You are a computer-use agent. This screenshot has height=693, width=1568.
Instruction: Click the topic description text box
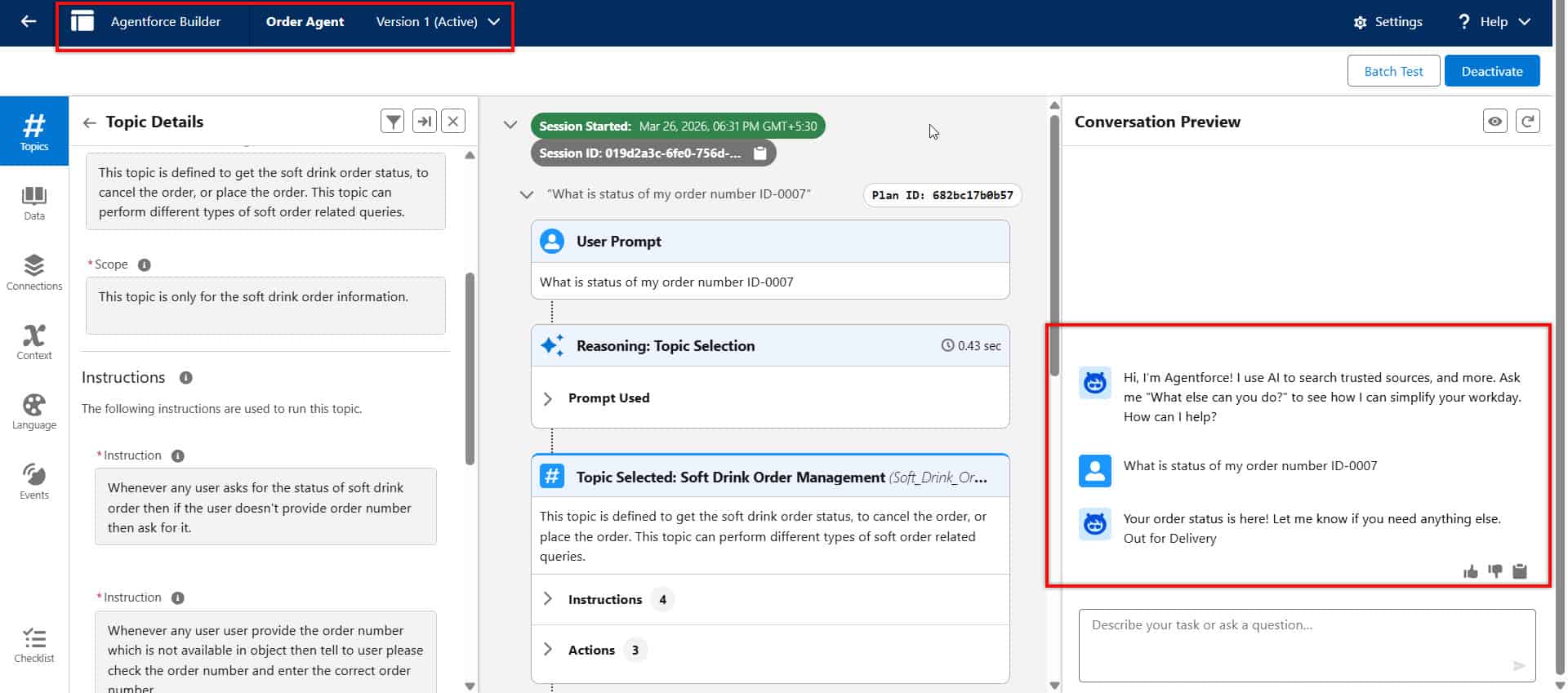(x=265, y=192)
